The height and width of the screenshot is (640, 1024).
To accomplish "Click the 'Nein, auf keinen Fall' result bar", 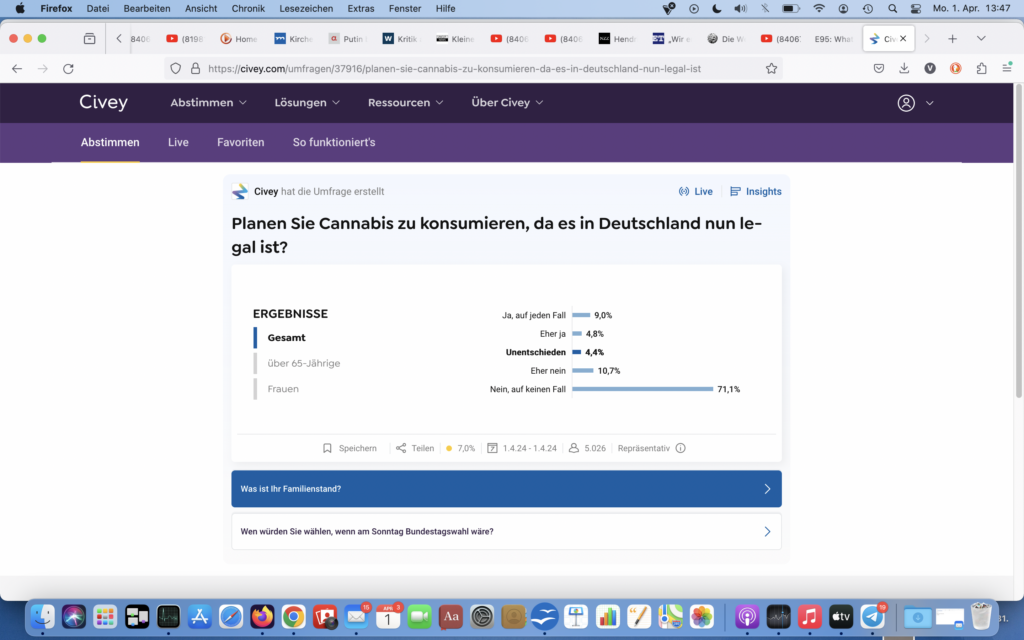I will (642, 389).
